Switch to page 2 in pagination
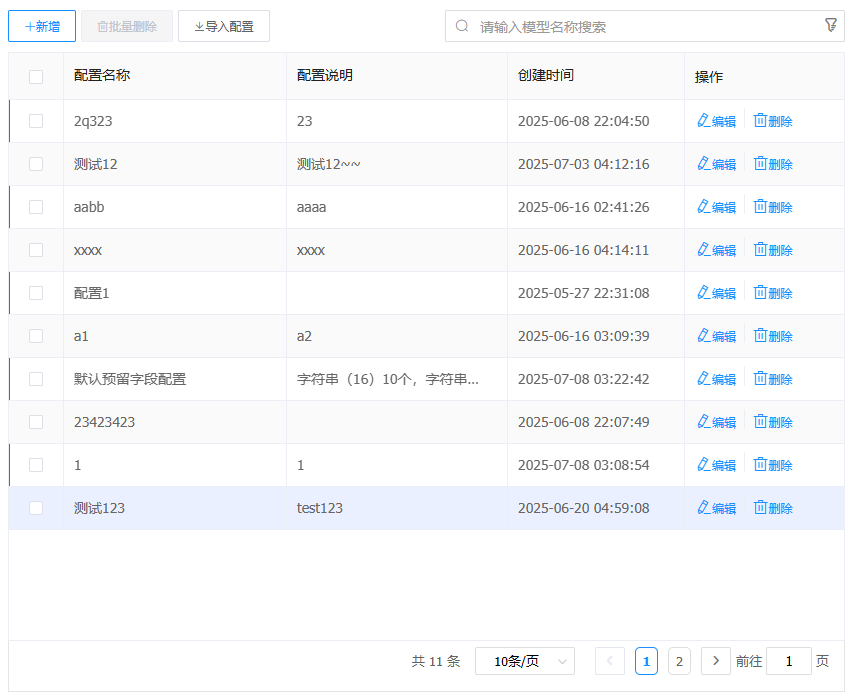 pyautogui.click(x=679, y=661)
